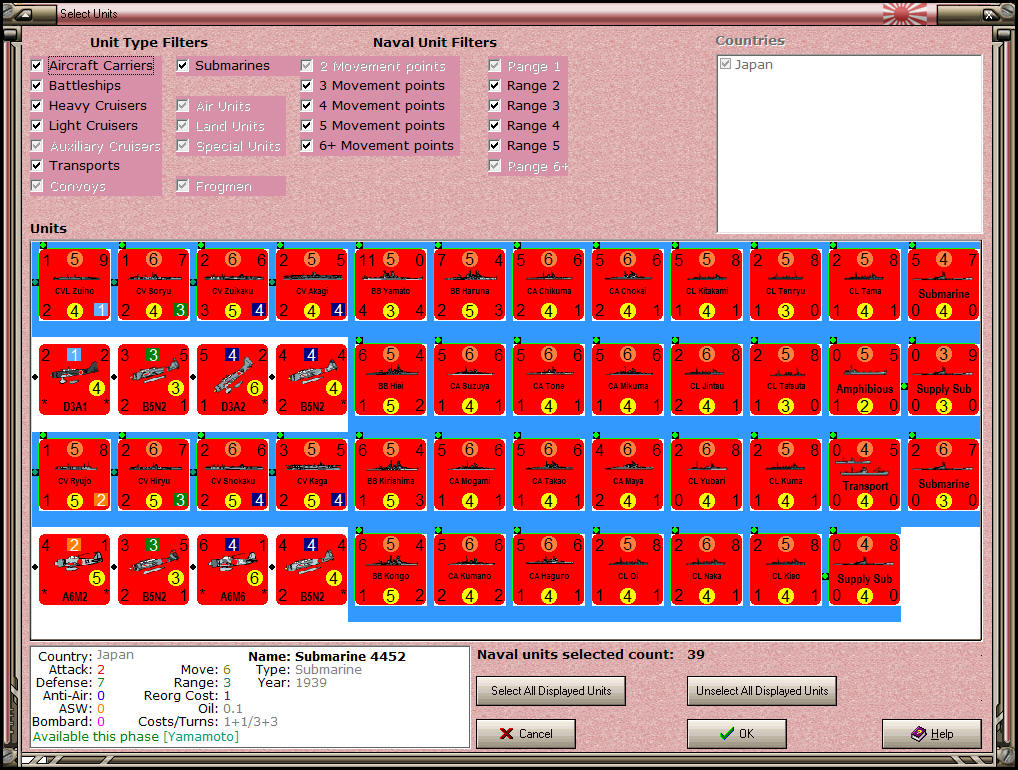The width and height of the screenshot is (1018, 770).
Task: Select the CL Tatsuta light cruiser
Action: (x=786, y=380)
